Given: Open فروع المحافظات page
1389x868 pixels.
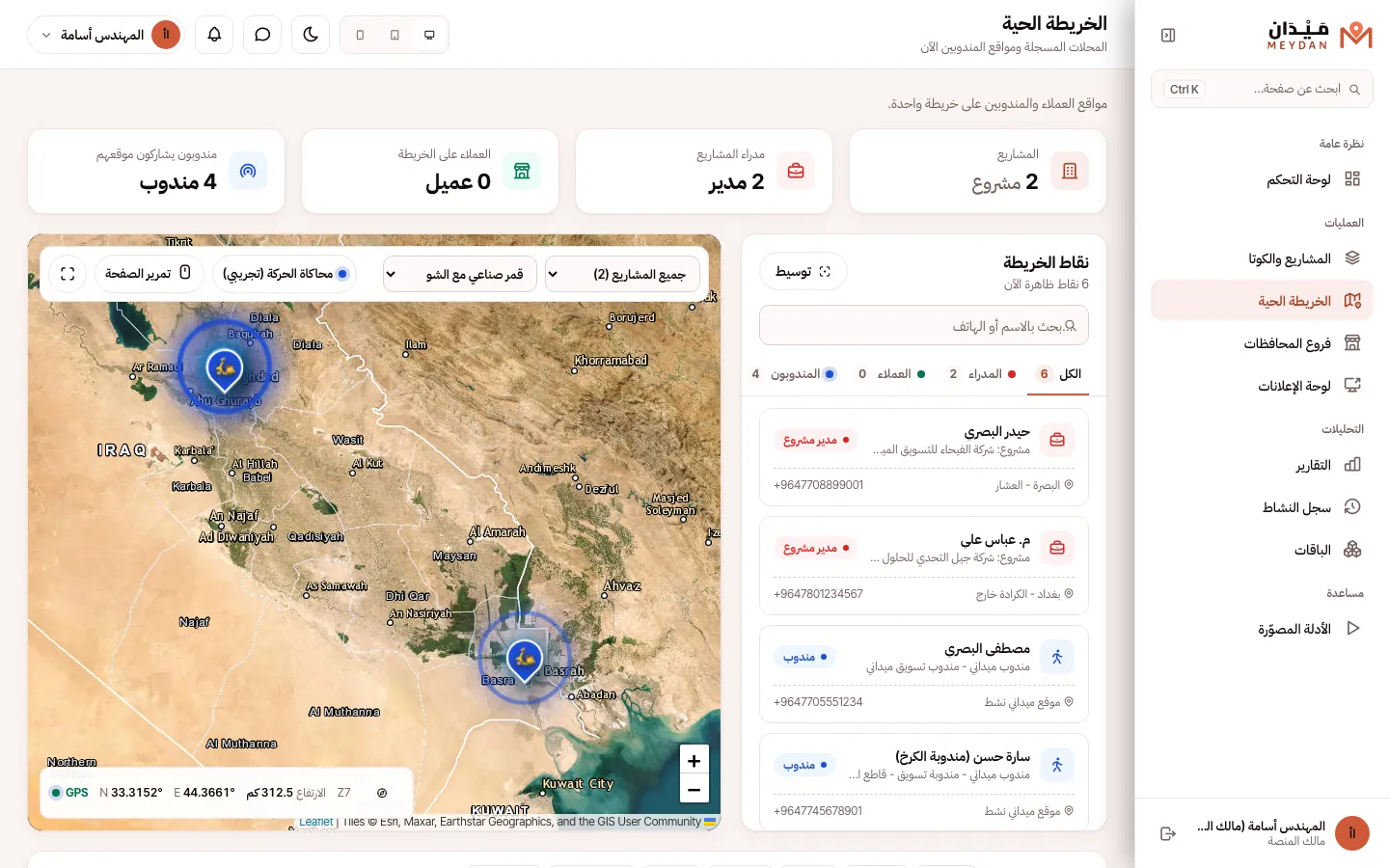Looking at the screenshot, I should [x=1262, y=343].
